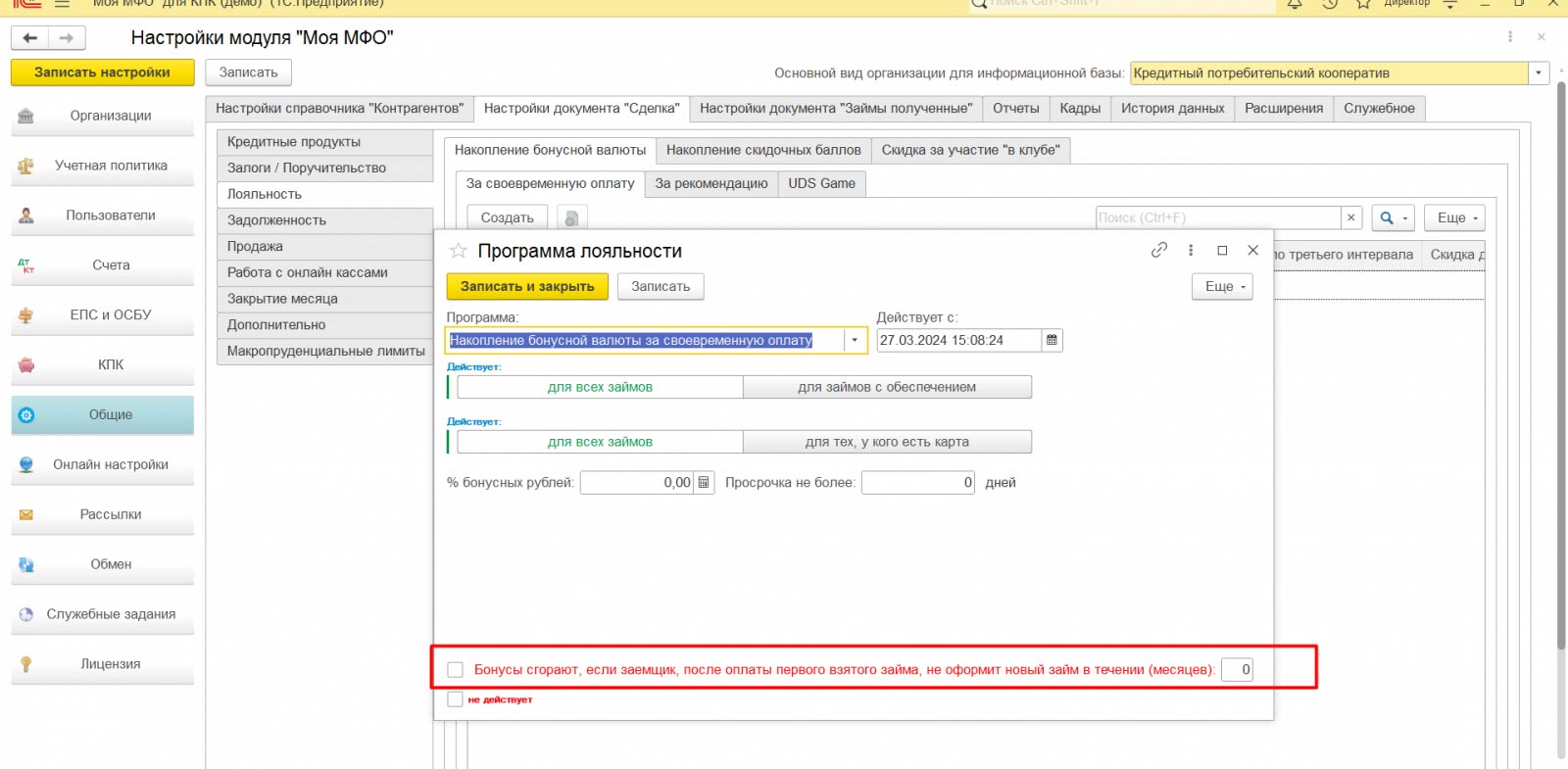Open organization type dropdown arrow
The height and width of the screenshot is (769, 1568).
[1539, 73]
